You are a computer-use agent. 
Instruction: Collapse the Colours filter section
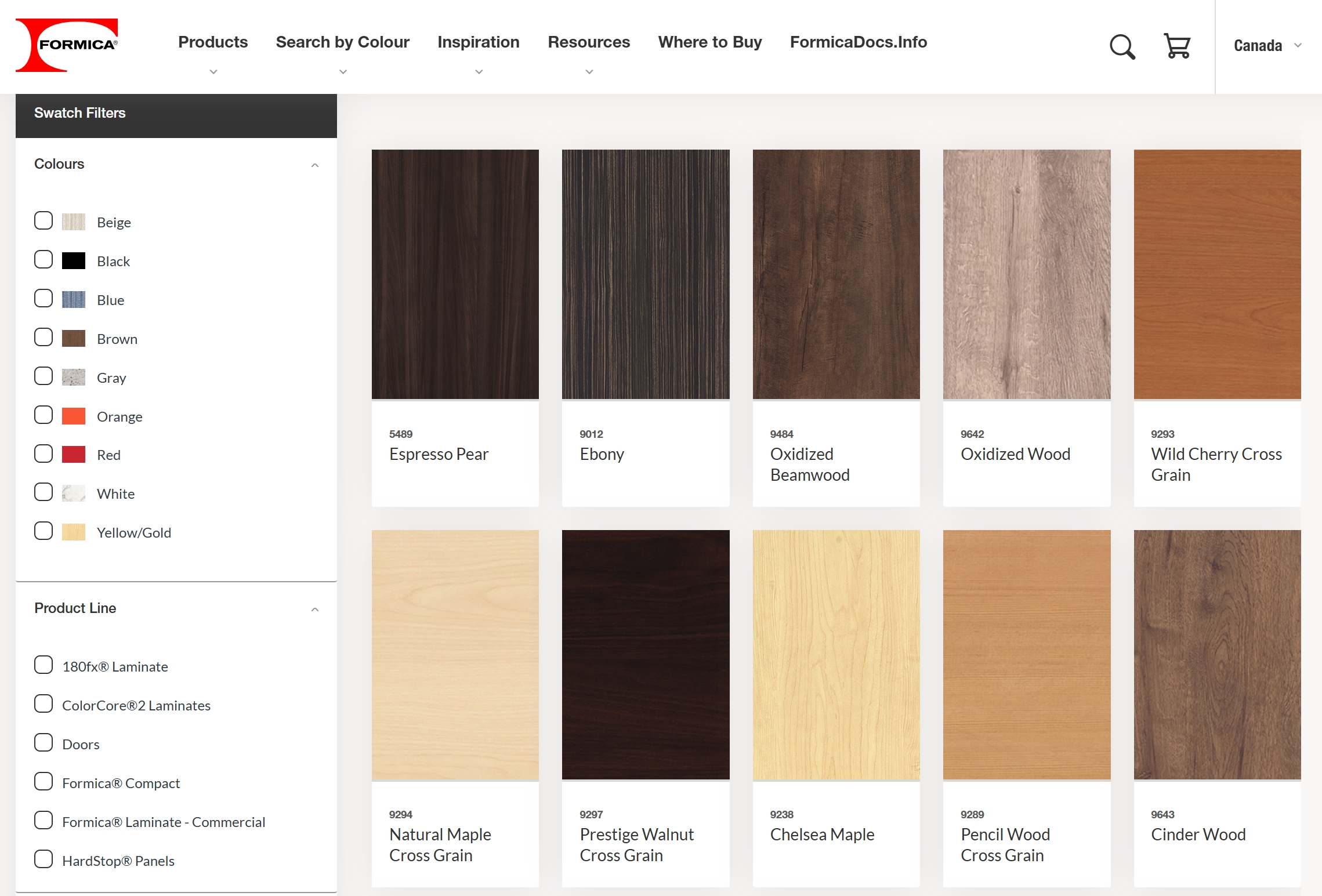click(x=315, y=165)
